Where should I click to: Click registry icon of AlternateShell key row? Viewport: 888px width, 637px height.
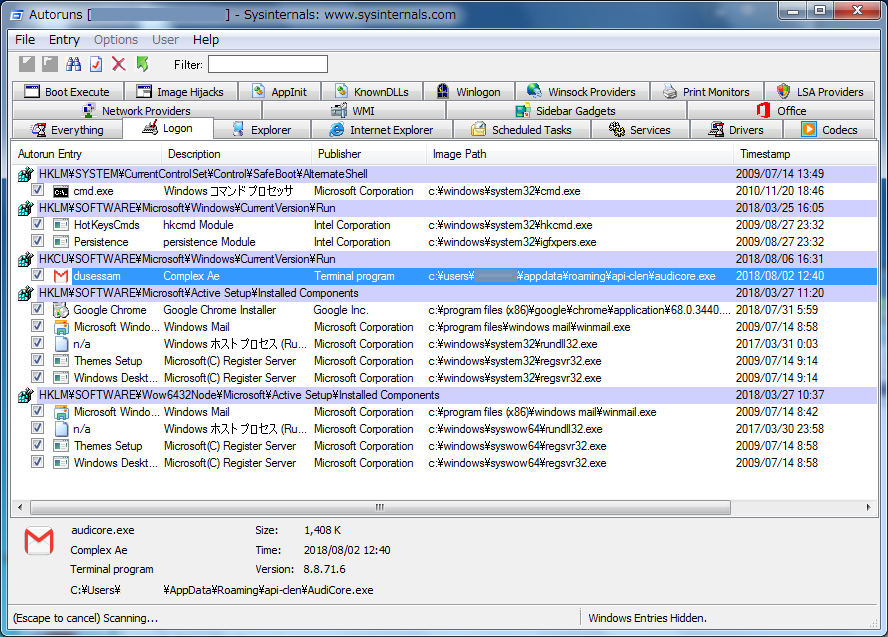[x=25, y=174]
